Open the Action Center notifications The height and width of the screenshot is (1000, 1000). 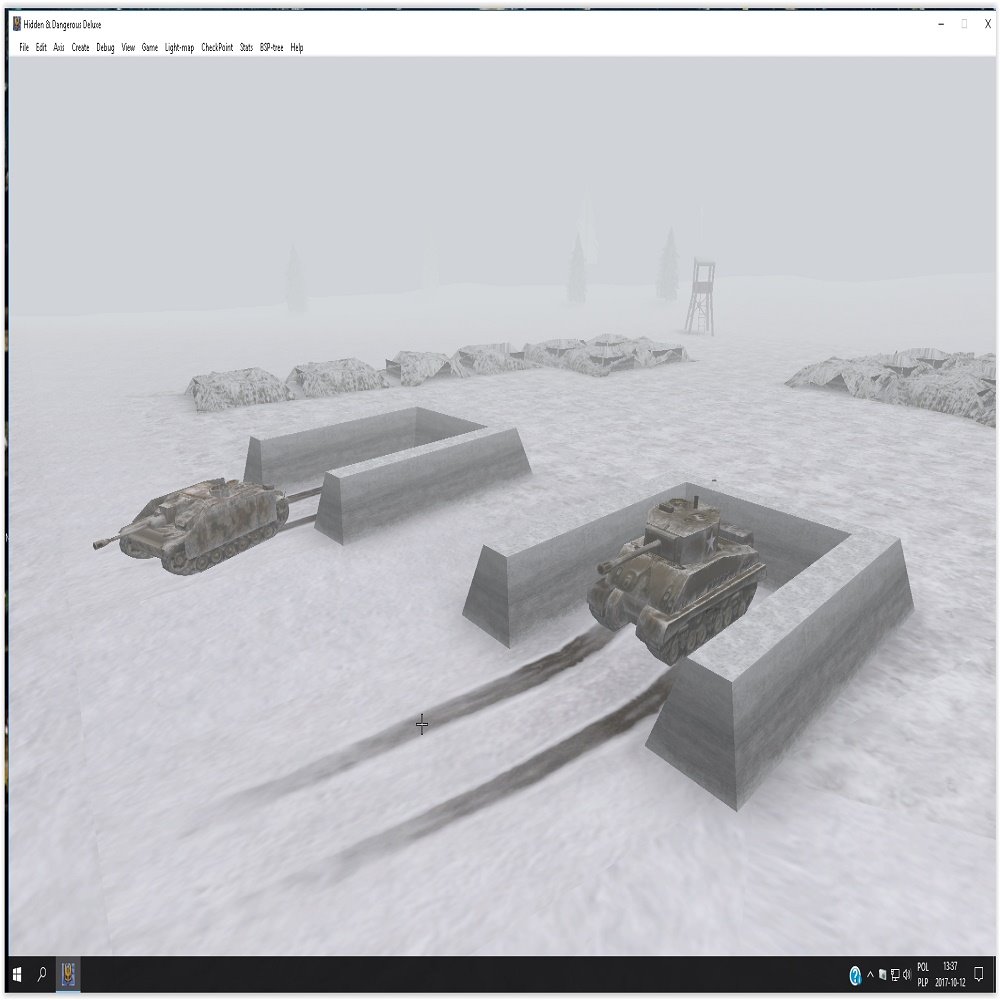tap(979, 974)
